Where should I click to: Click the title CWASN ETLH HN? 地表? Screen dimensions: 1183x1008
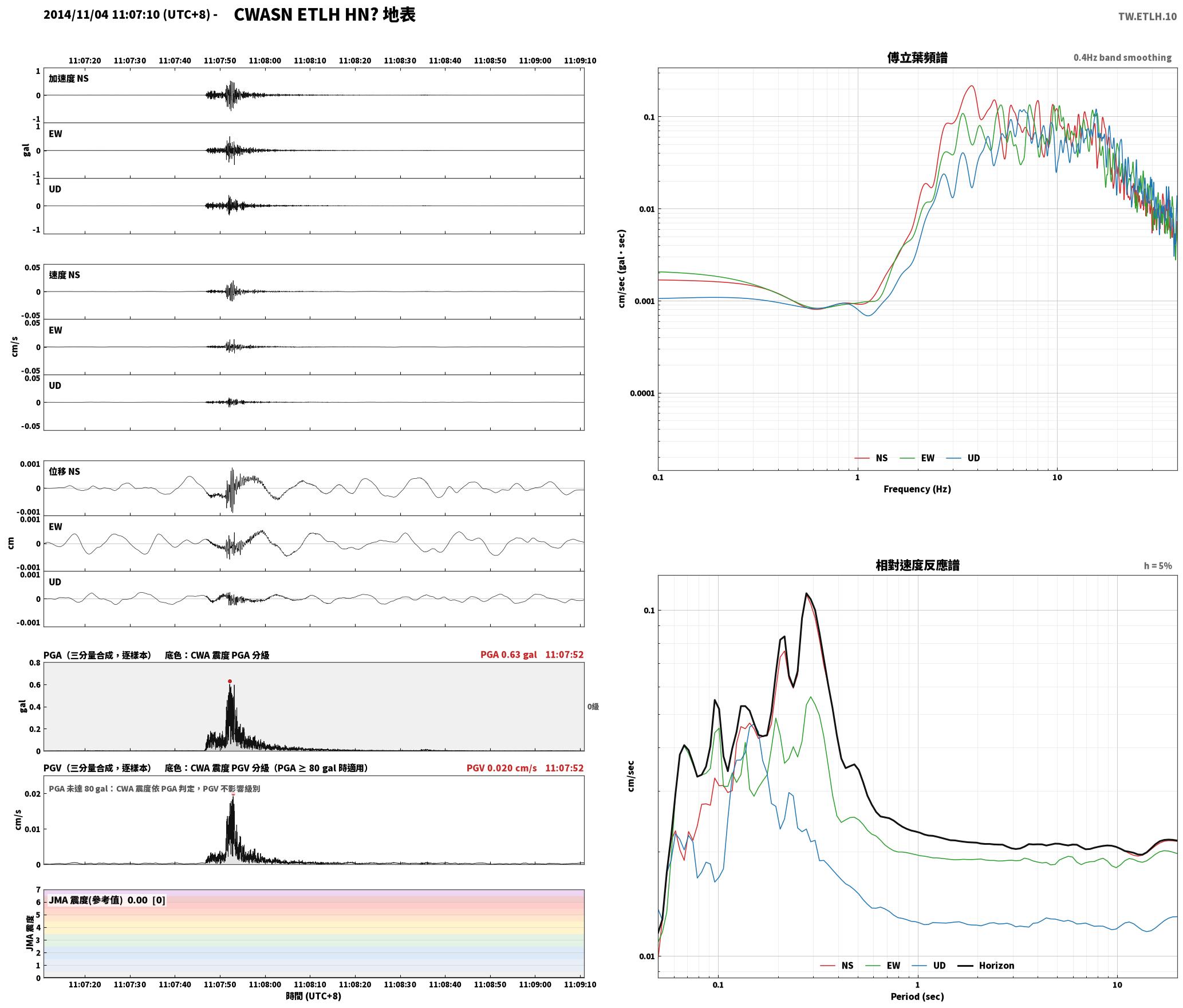pos(324,15)
